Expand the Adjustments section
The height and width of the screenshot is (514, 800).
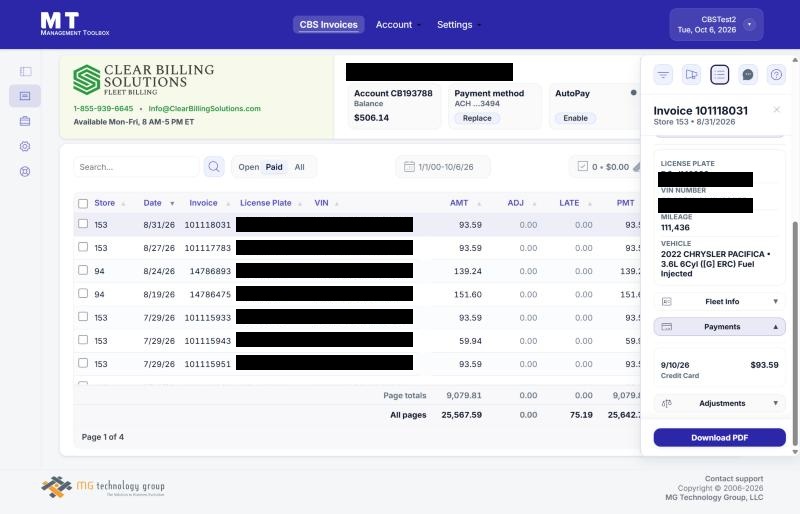coord(719,403)
